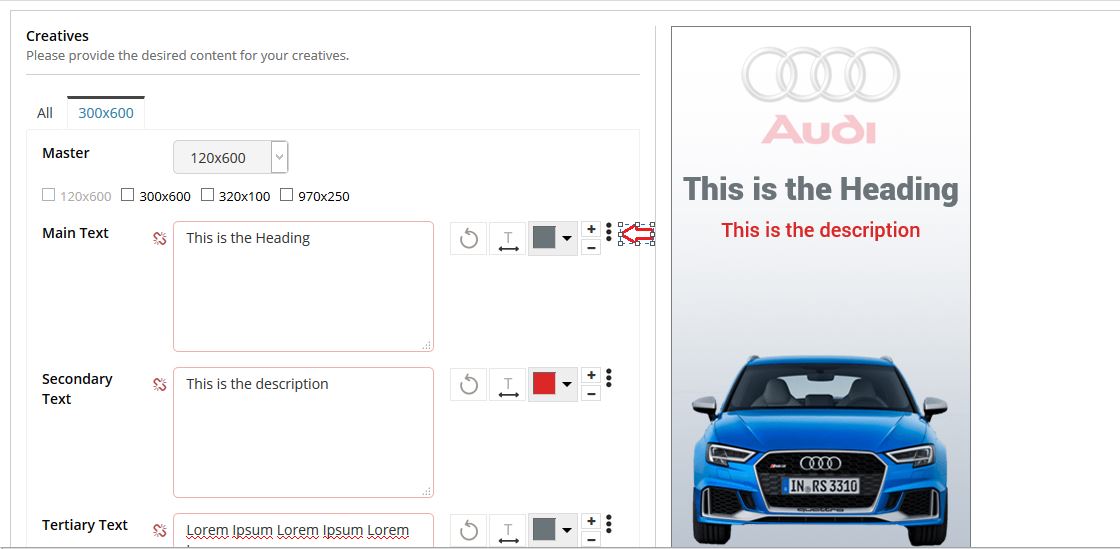Click 'This is the description' in preview
Image resolution: width=1120 pixels, height=549 pixels.
point(820,230)
